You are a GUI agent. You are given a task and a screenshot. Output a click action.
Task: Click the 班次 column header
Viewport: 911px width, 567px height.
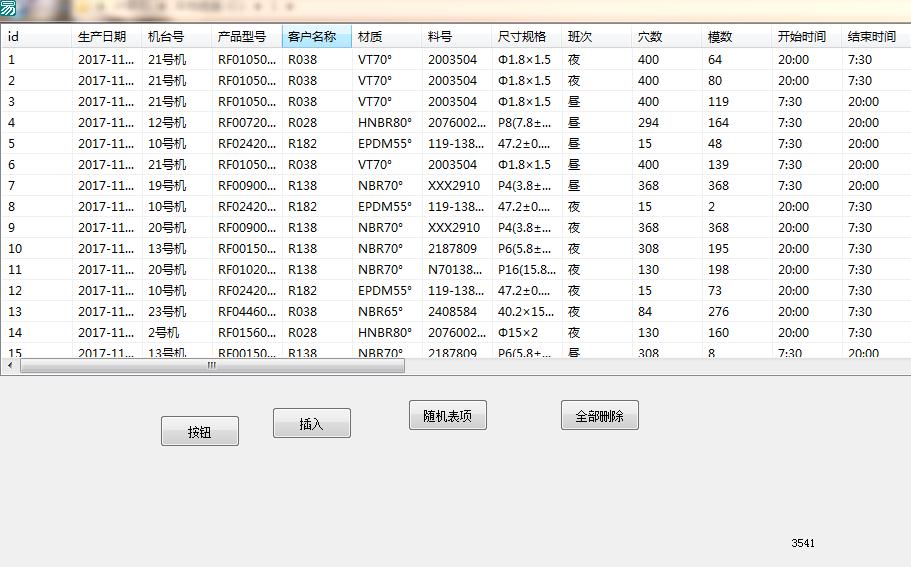pos(597,37)
